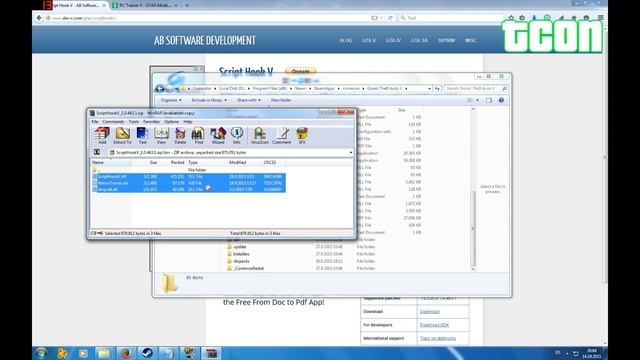Expand the WinRAR archive path dropdown

pyautogui.click(x=351, y=153)
